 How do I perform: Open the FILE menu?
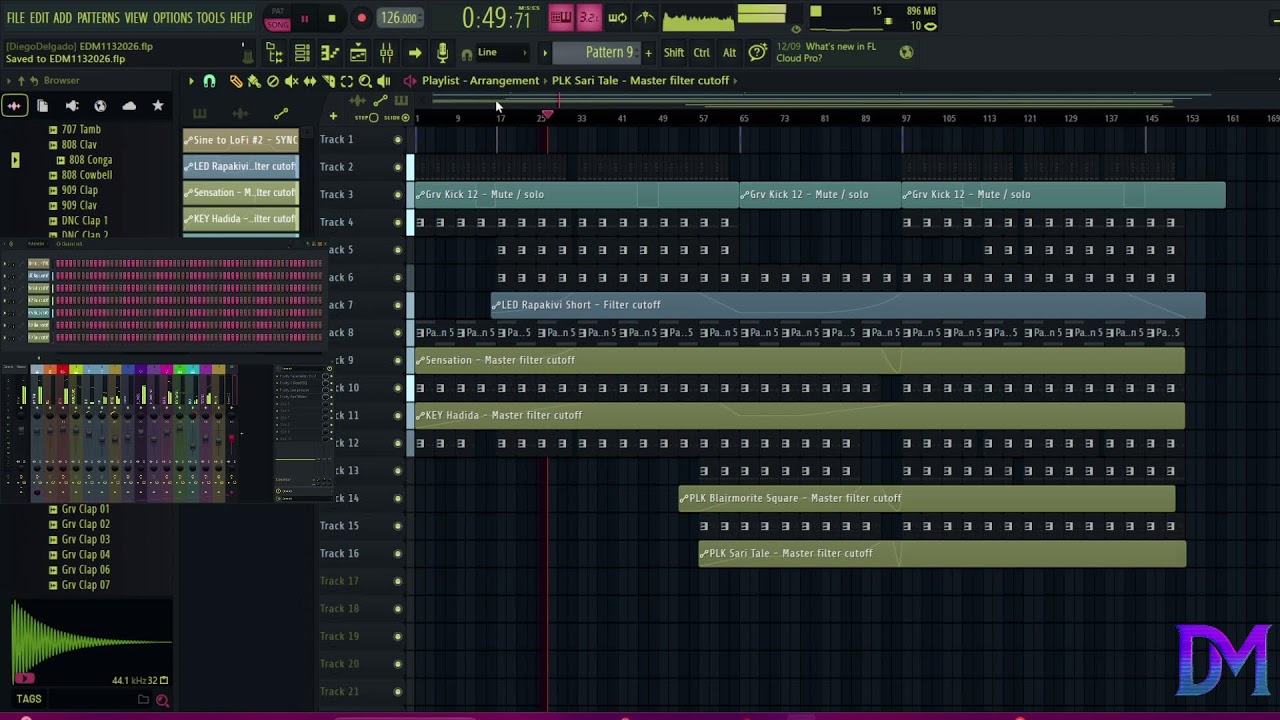pyautogui.click(x=15, y=18)
